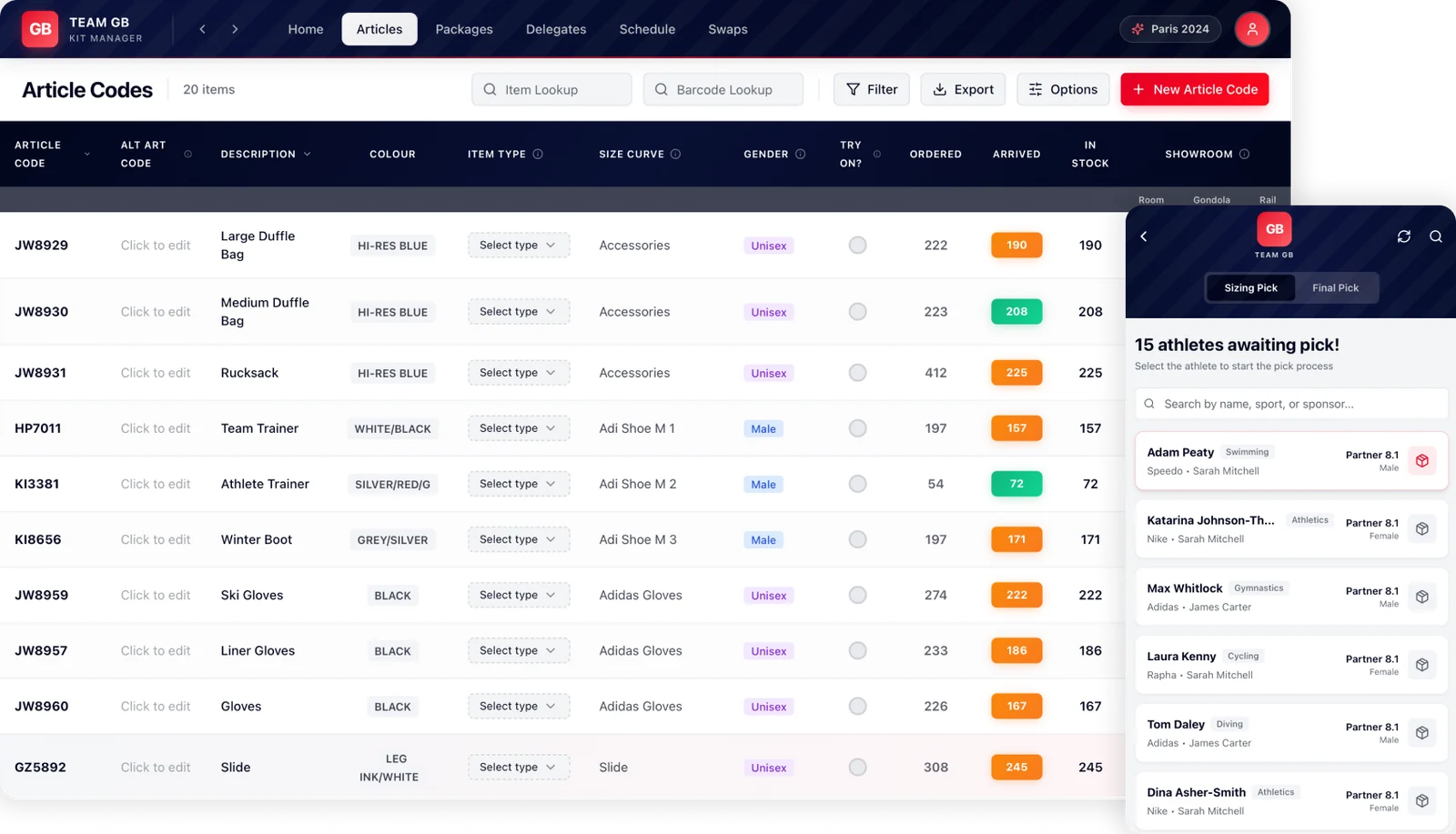The width and height of the screenshot is (1456, 834).
Task: Toggle Try On for KI8656 Winter Boot
Action: pyautogui.click(x=857, y=539)
